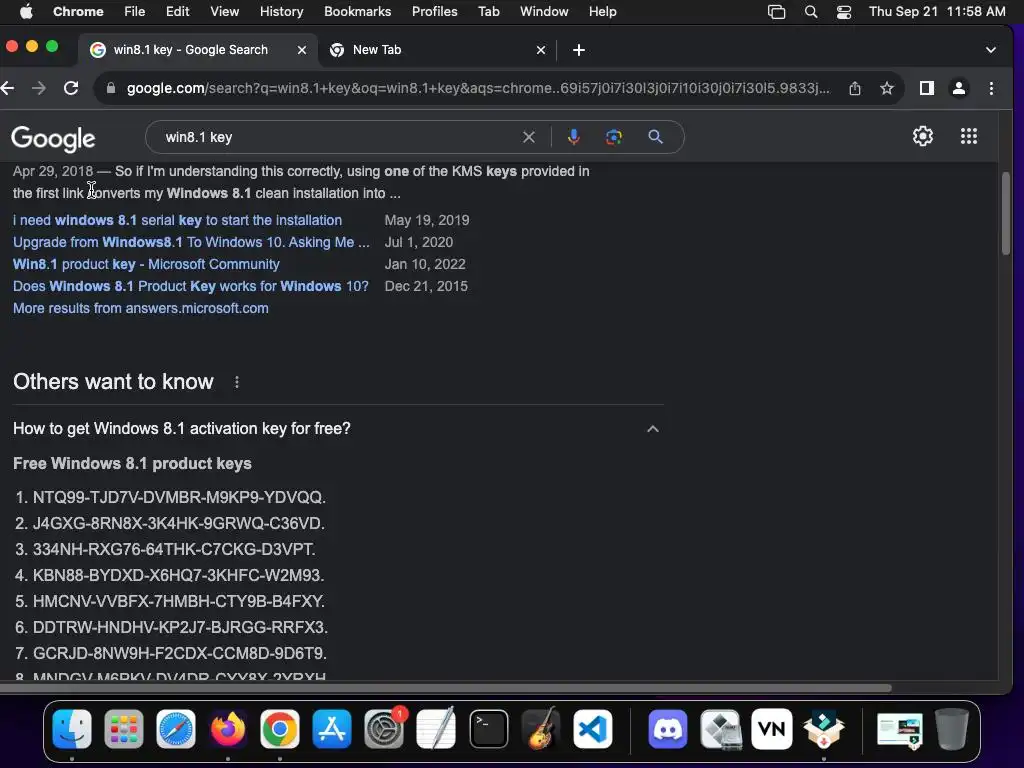
Task: Click product key NTQ99-TJD7V-DVMBR-M9KP9-YDVQQ
Action: [x=178, y=498]
